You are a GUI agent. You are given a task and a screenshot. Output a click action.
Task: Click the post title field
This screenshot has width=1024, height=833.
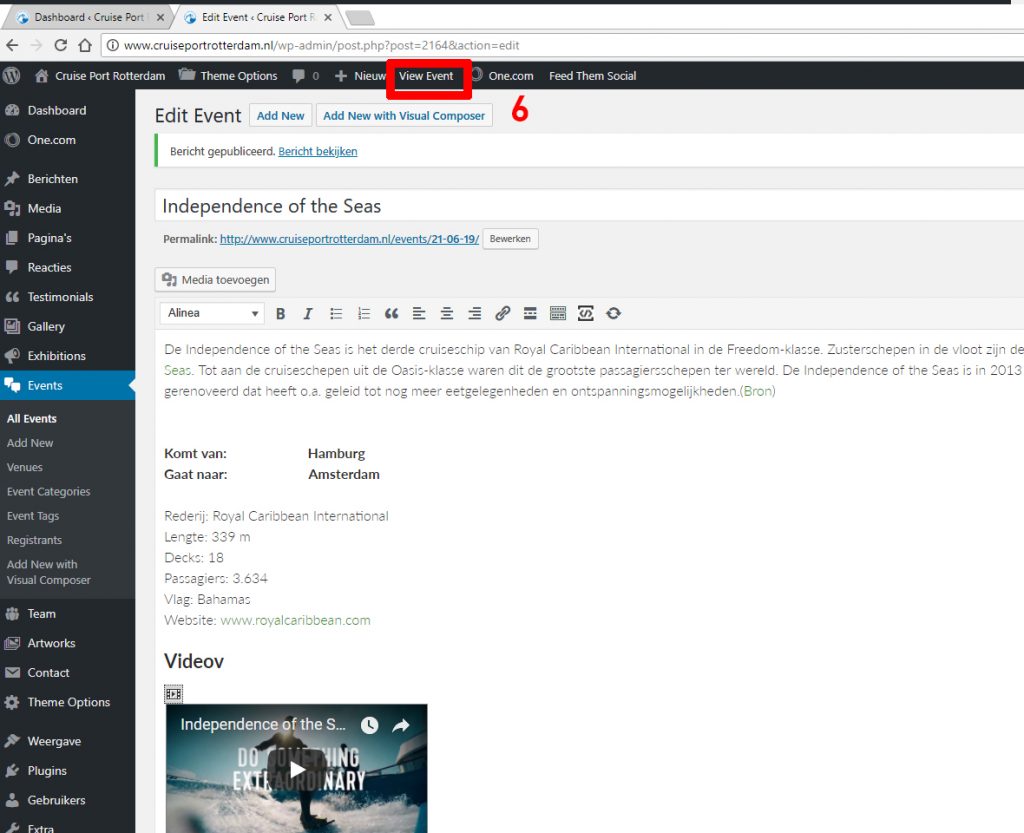click(x=589, y=206)
